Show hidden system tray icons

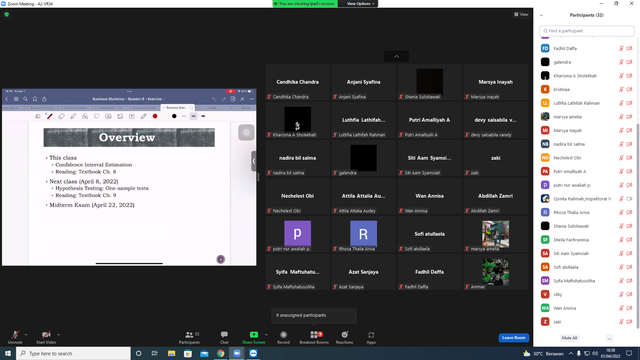pos(571,353)
